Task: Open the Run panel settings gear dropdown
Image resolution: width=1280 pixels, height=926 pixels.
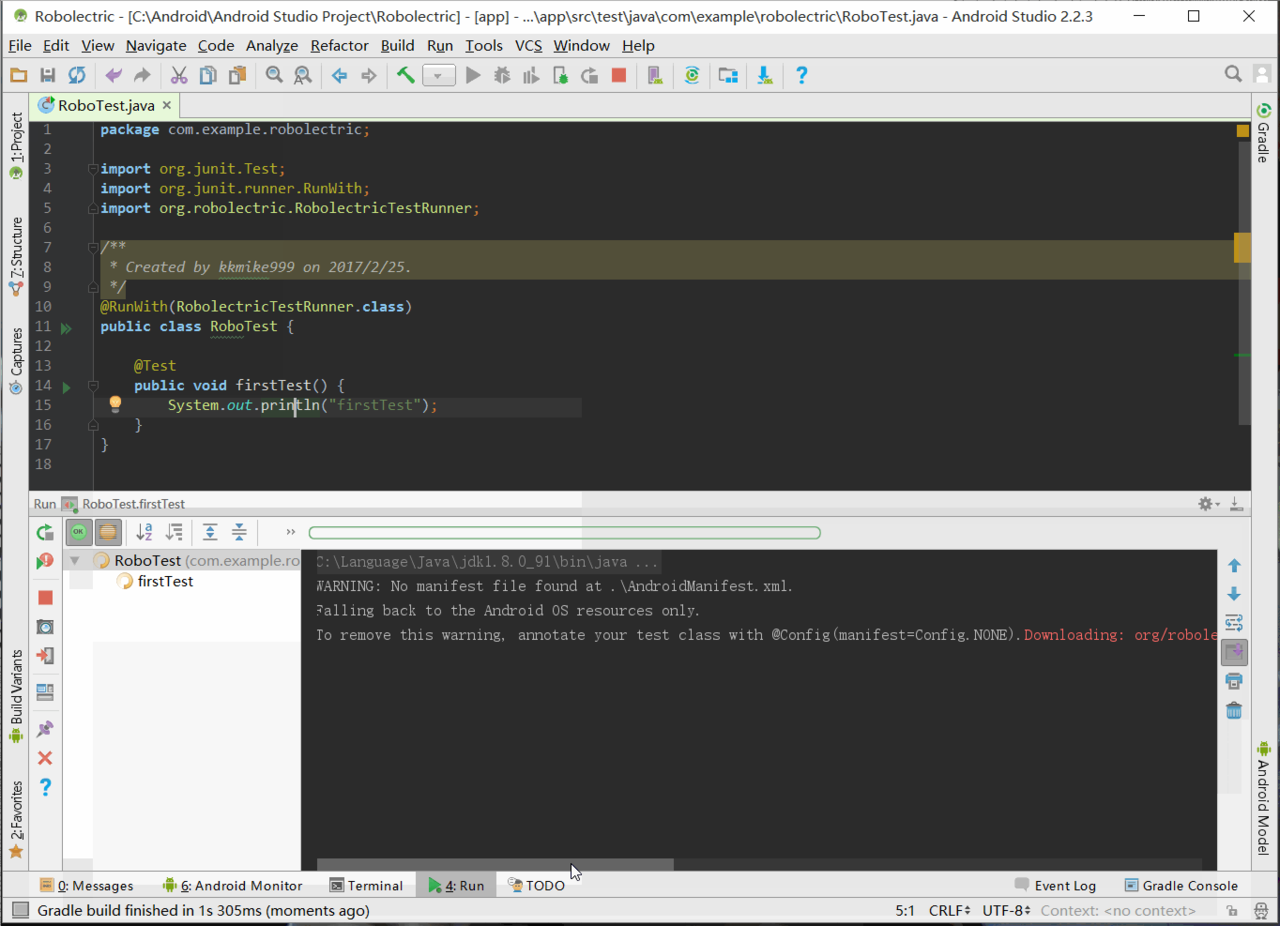Action: [1208, 504]
